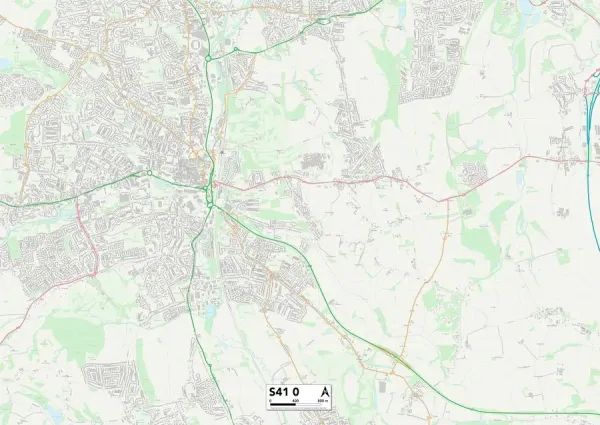
Task: Click the copyright text beneath the scale bar
Action: [x=298, y=408]
